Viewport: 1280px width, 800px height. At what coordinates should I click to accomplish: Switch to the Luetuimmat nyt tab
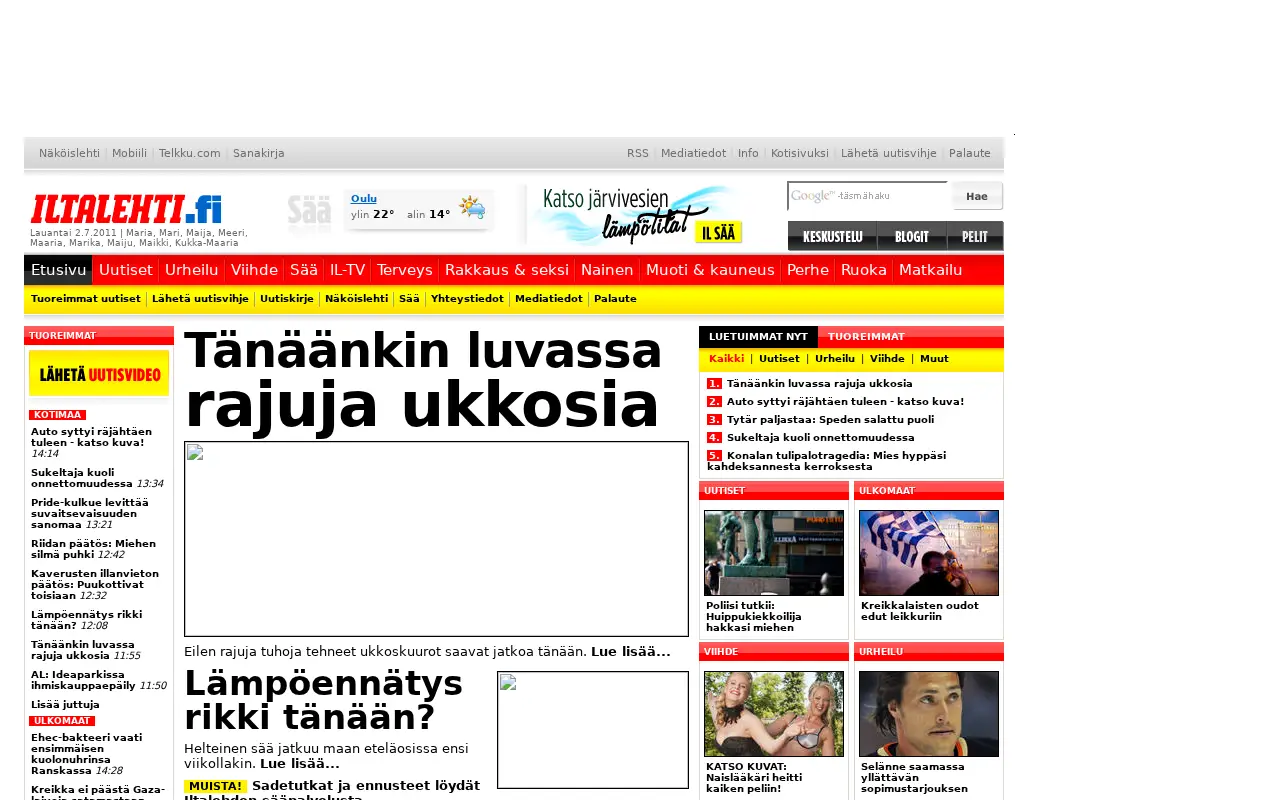[x=758, y=337]
